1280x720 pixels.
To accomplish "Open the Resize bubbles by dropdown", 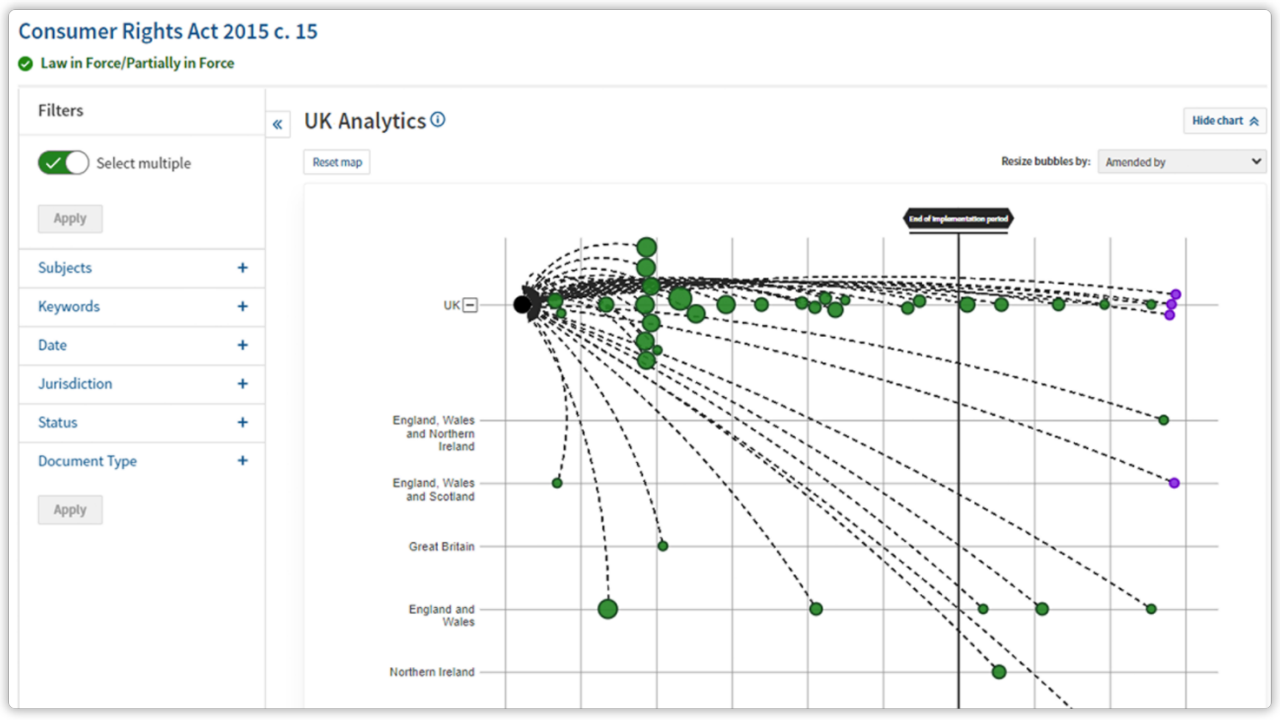I will (1181, 161).
